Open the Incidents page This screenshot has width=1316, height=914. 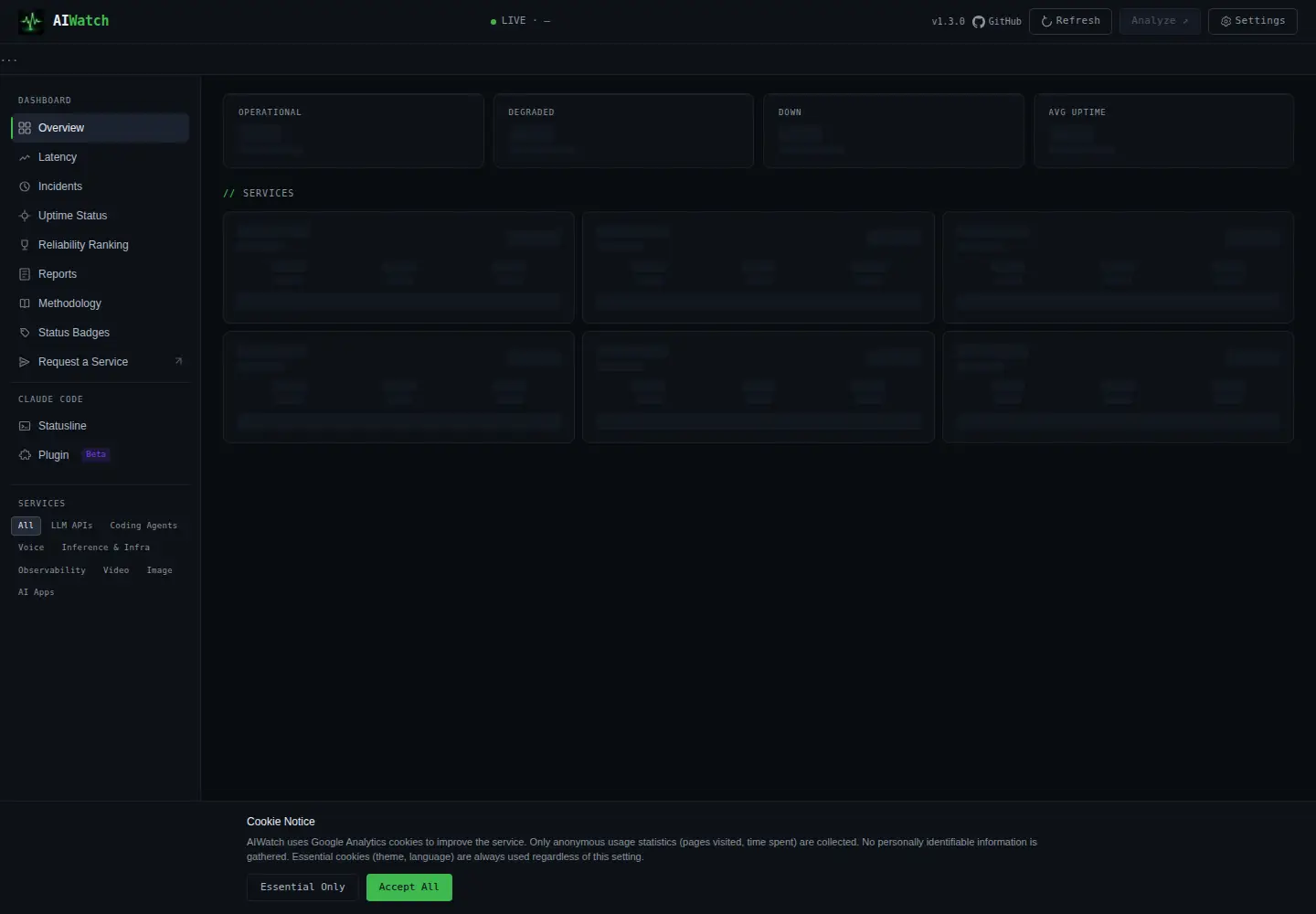click(x=101, y=186)
